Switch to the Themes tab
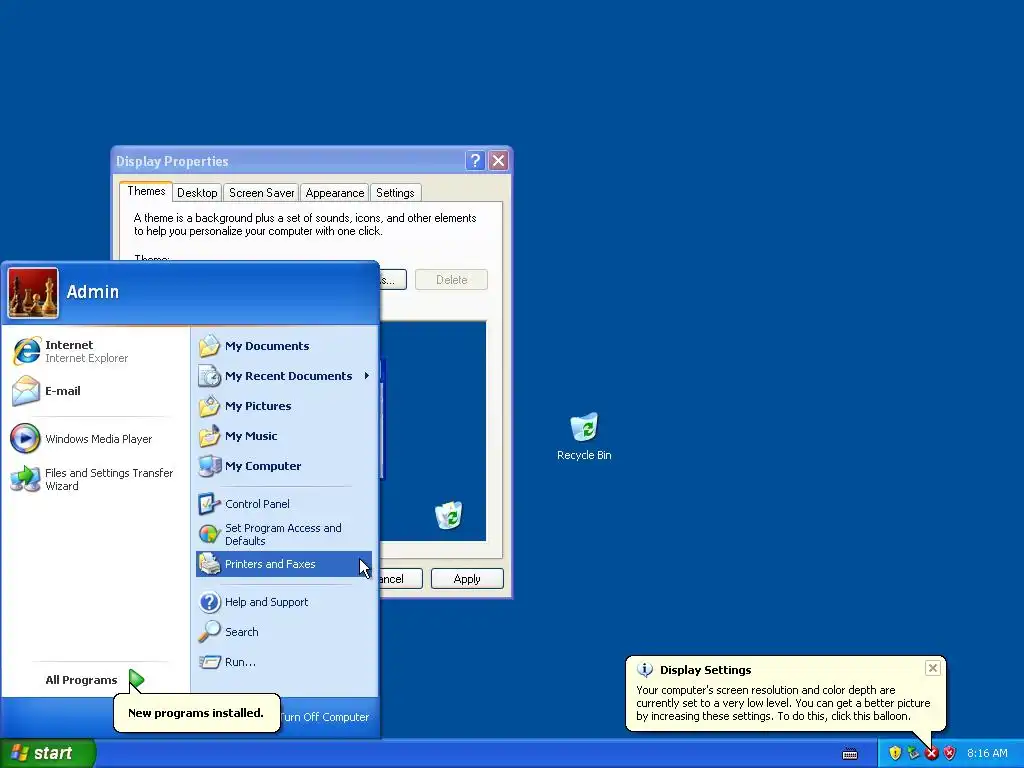This screenshot has height=768, width=1024. (146, 191)
